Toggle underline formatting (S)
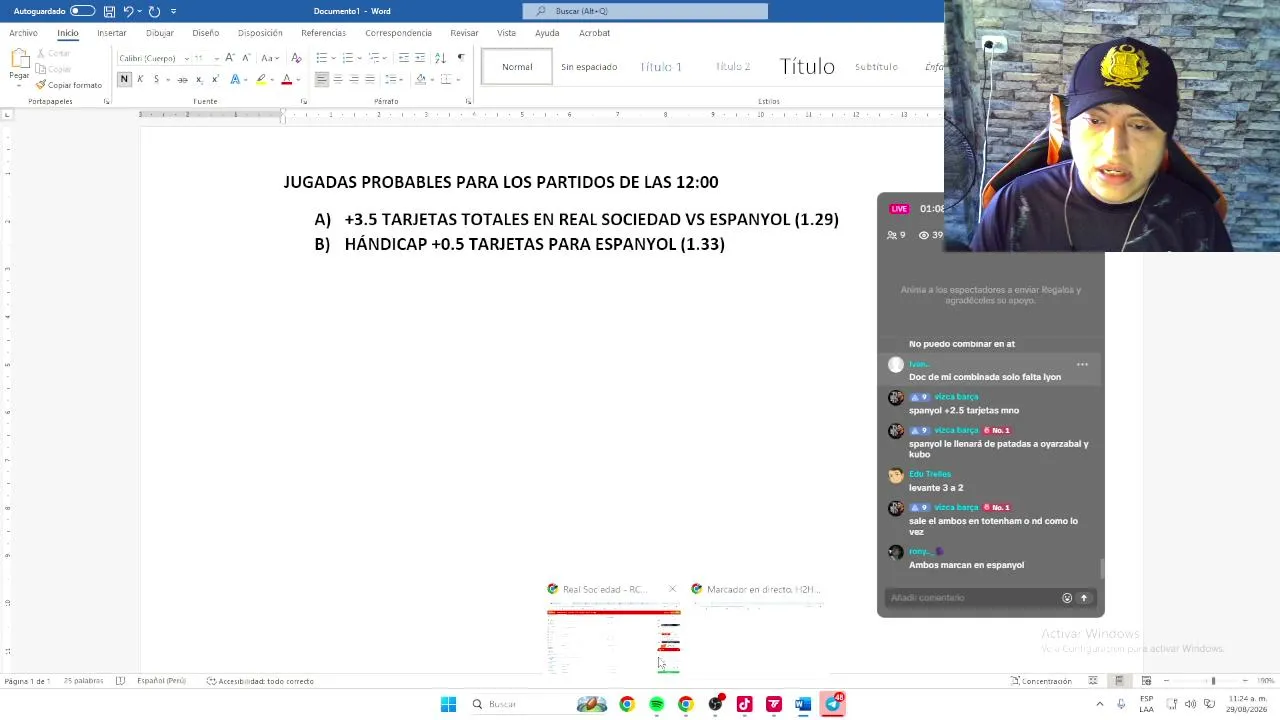The width and height of the screenshot is (1280, 720). pos(156,79)
